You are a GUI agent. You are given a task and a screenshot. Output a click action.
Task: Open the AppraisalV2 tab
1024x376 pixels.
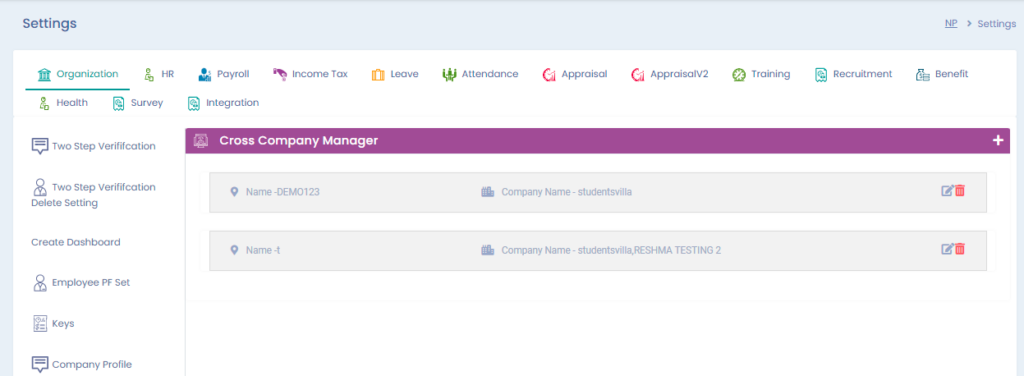pyautogui.click(x=669, y=74)
